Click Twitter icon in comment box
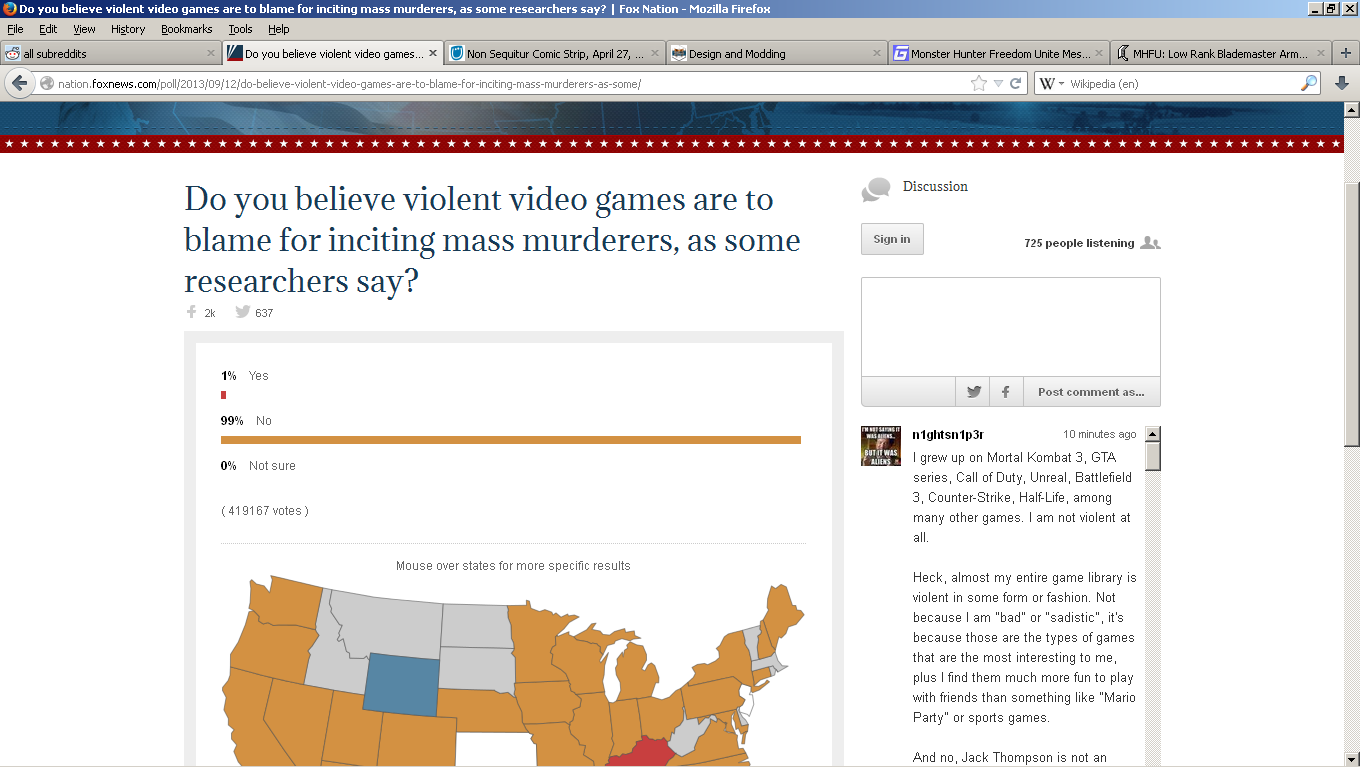Viewport: 1360px width, 768px height. click(973, 392)
